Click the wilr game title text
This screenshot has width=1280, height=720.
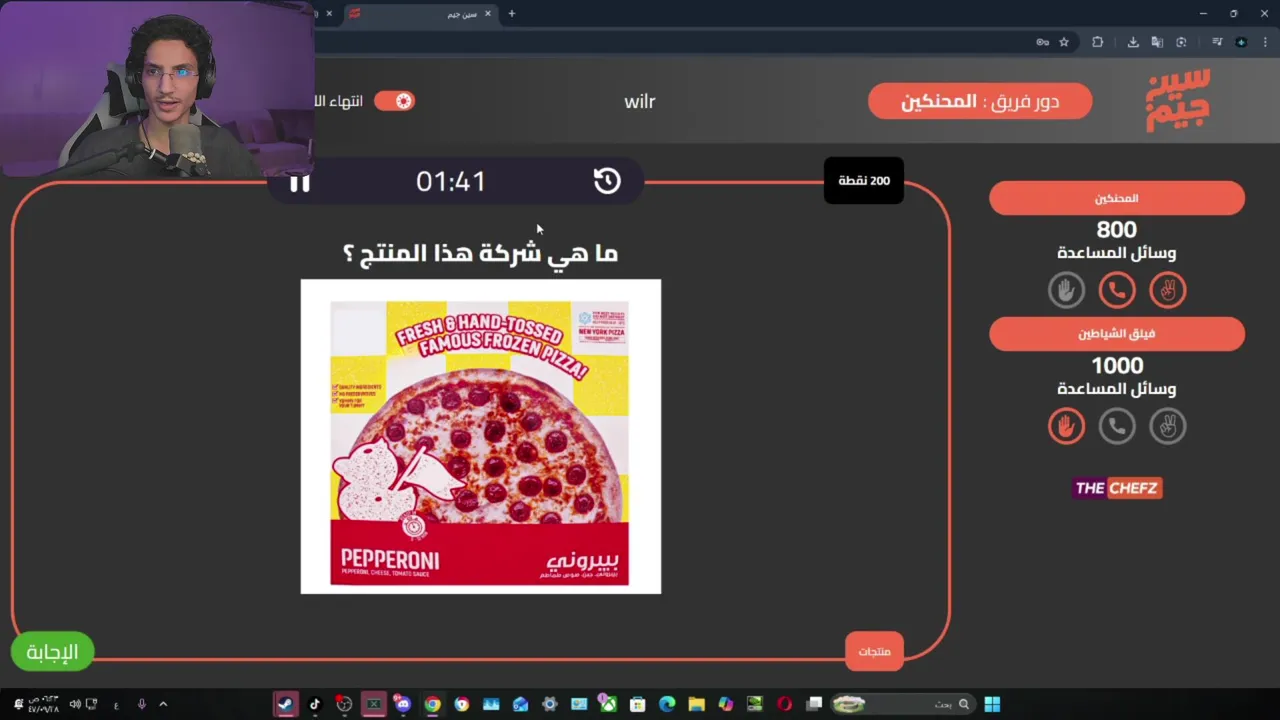click(x=640, y=101)
